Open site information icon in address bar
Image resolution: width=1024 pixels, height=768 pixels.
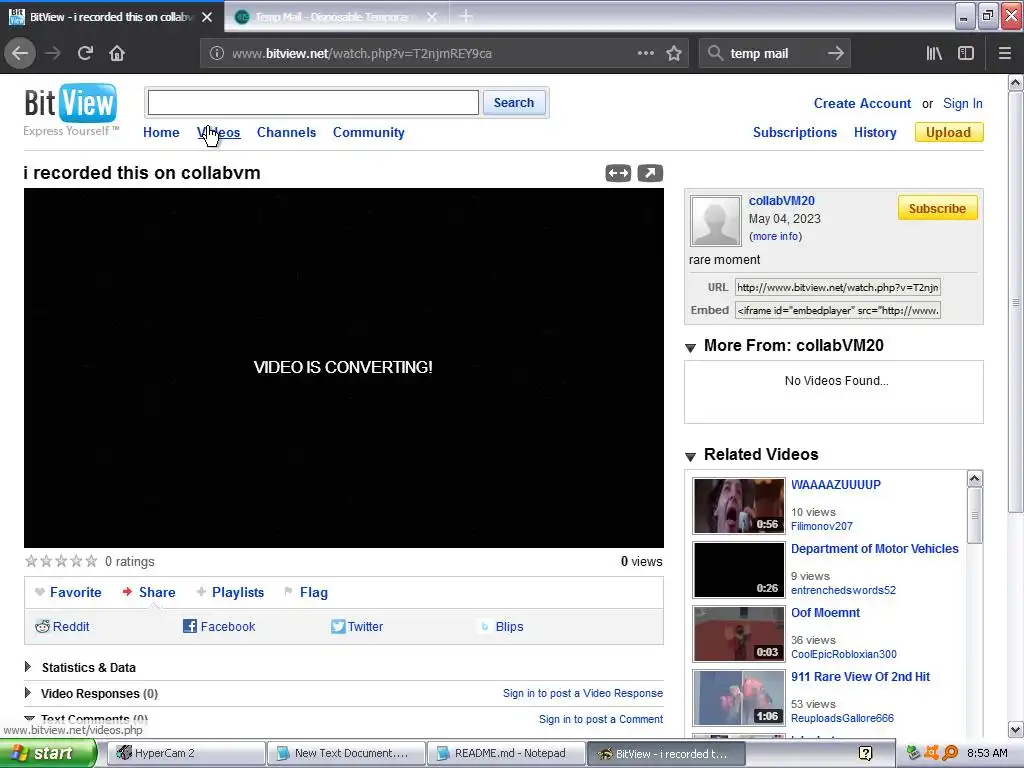click(x=217, y=53)
